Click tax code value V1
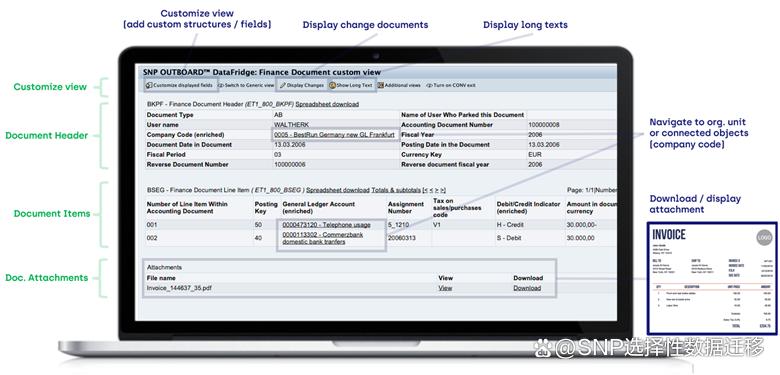The image size is (780, 375). pos(437,225)
